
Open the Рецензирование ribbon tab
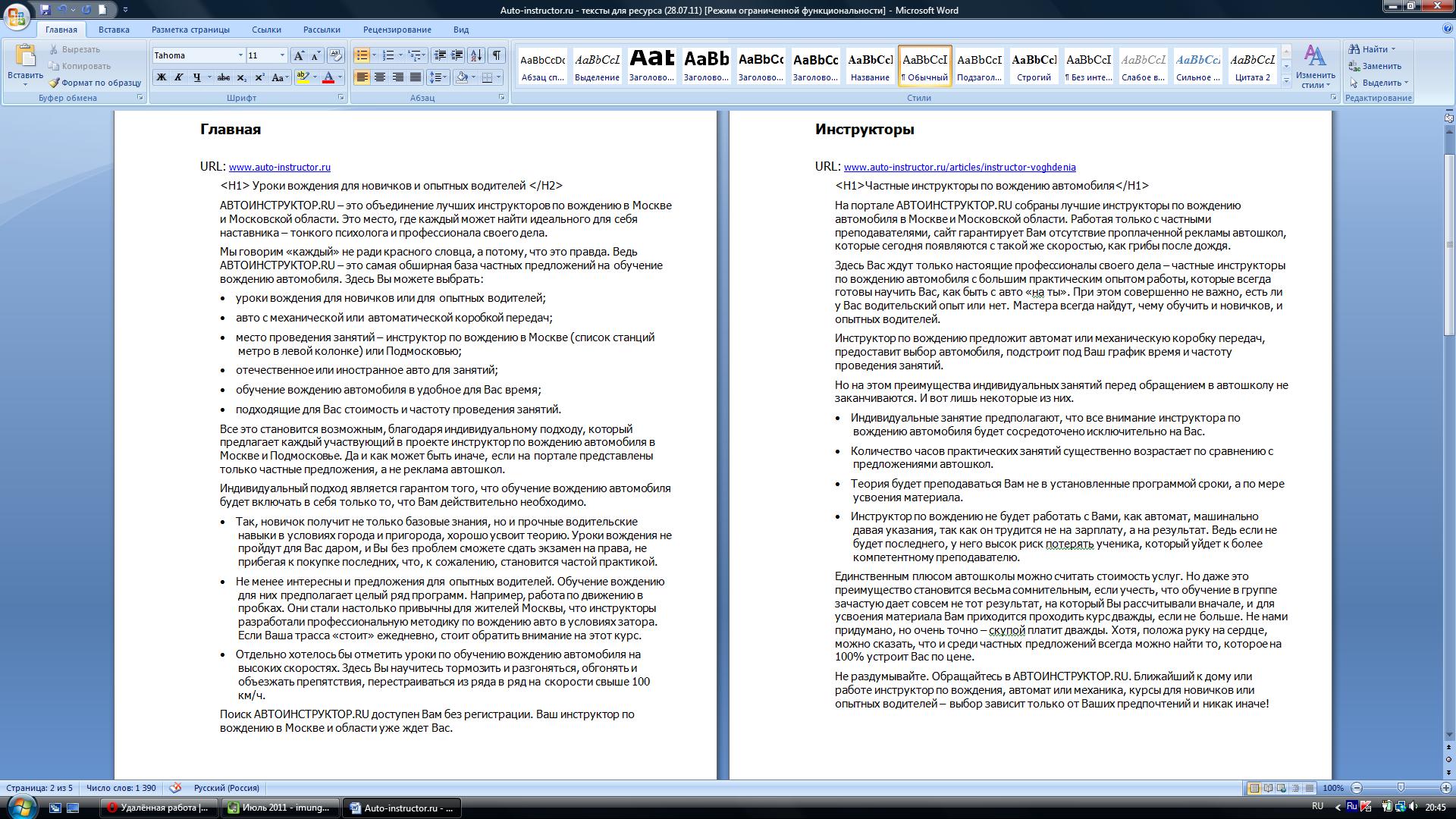click(x=397, y=30)
